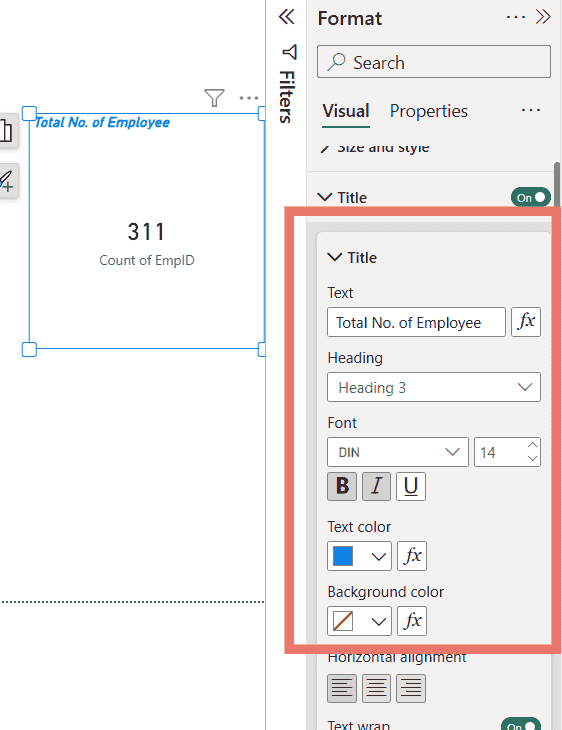Viewport: 562px width, 730px height.
Task: Collapse the inner Title subsection chevron
Action: 335,257
